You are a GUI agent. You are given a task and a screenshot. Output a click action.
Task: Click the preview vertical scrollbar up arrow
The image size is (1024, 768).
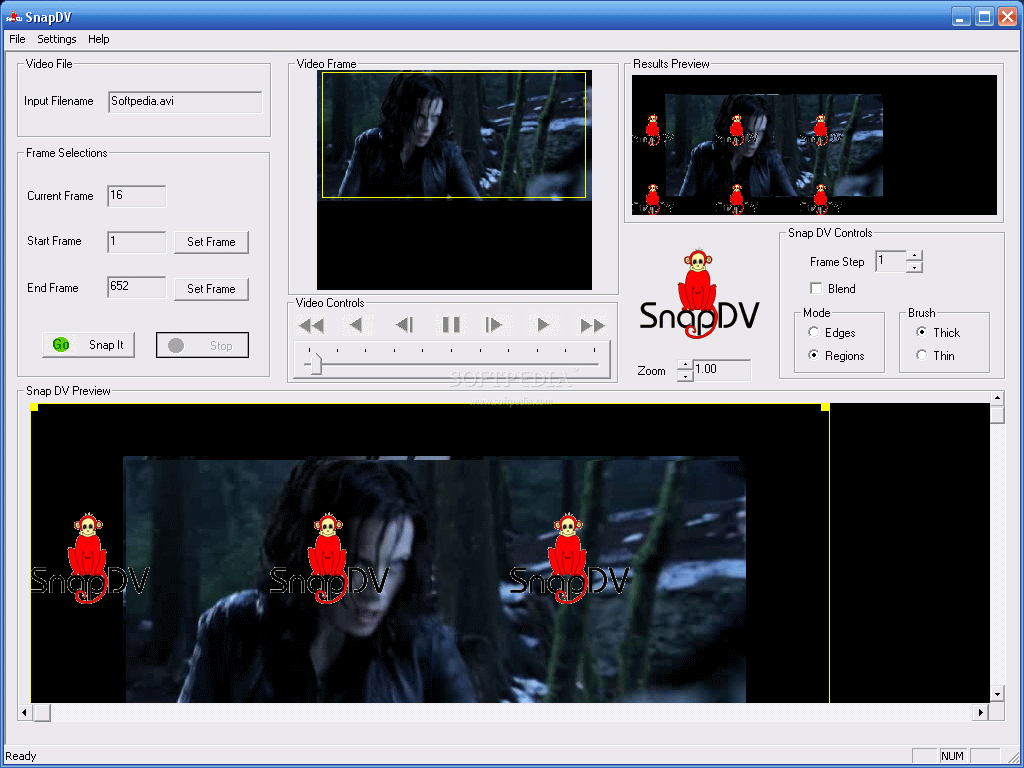point(997,398)
